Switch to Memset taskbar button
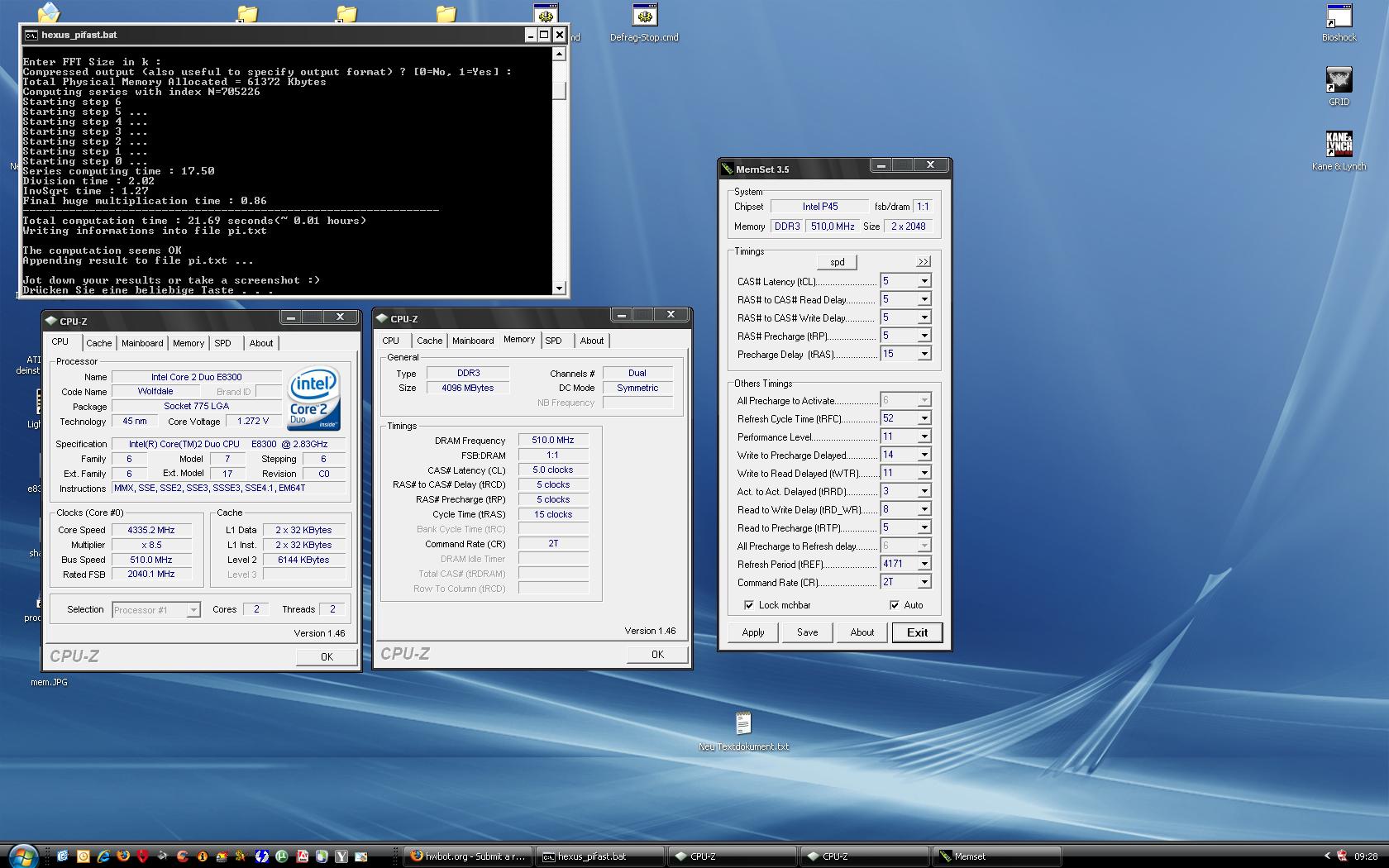This screenshot has width=1389, height=868. (997, 856)
